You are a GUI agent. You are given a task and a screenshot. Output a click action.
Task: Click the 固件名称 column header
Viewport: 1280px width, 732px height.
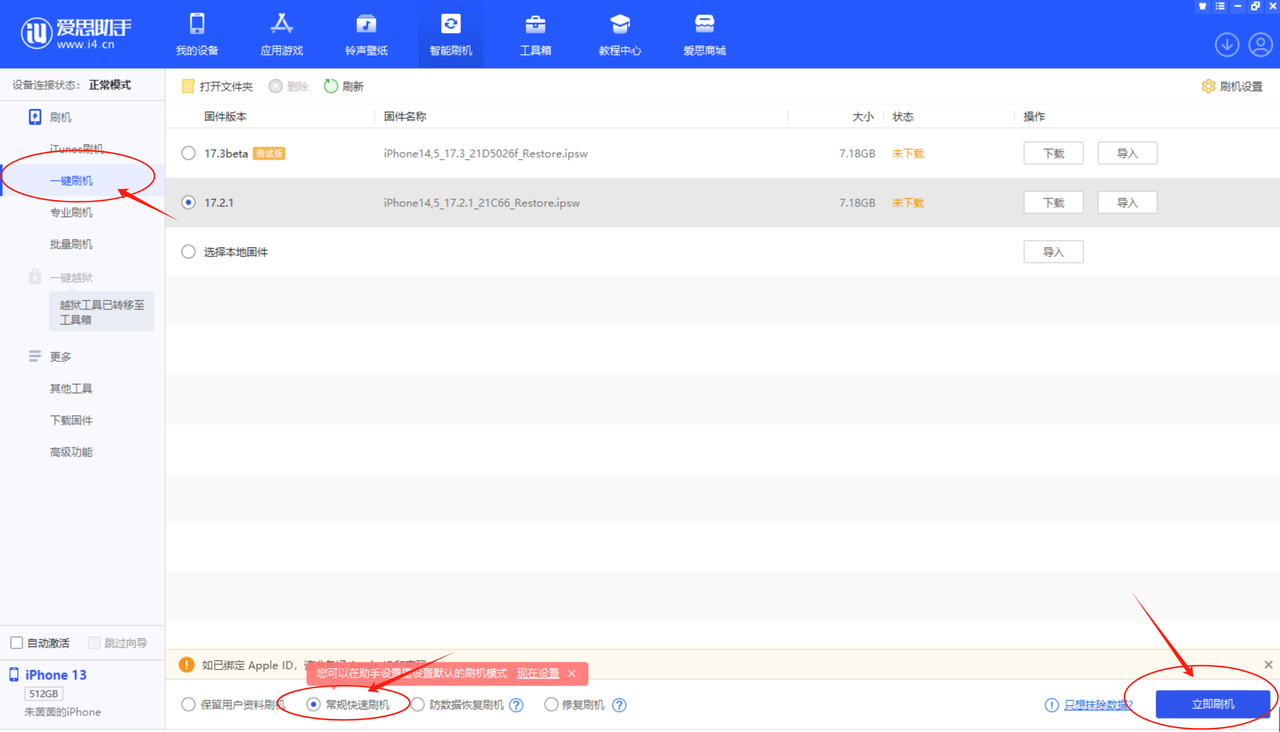coord(405,117)
